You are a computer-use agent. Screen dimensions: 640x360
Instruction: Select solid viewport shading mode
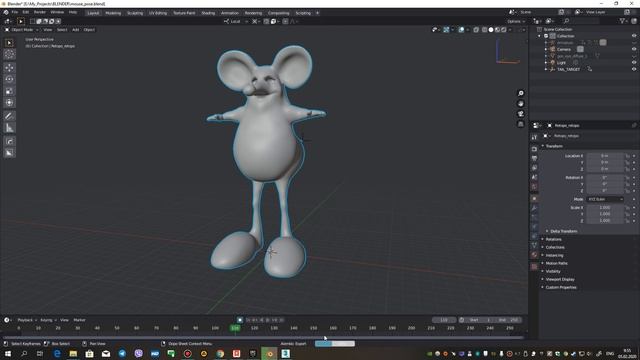click(491, 30)
